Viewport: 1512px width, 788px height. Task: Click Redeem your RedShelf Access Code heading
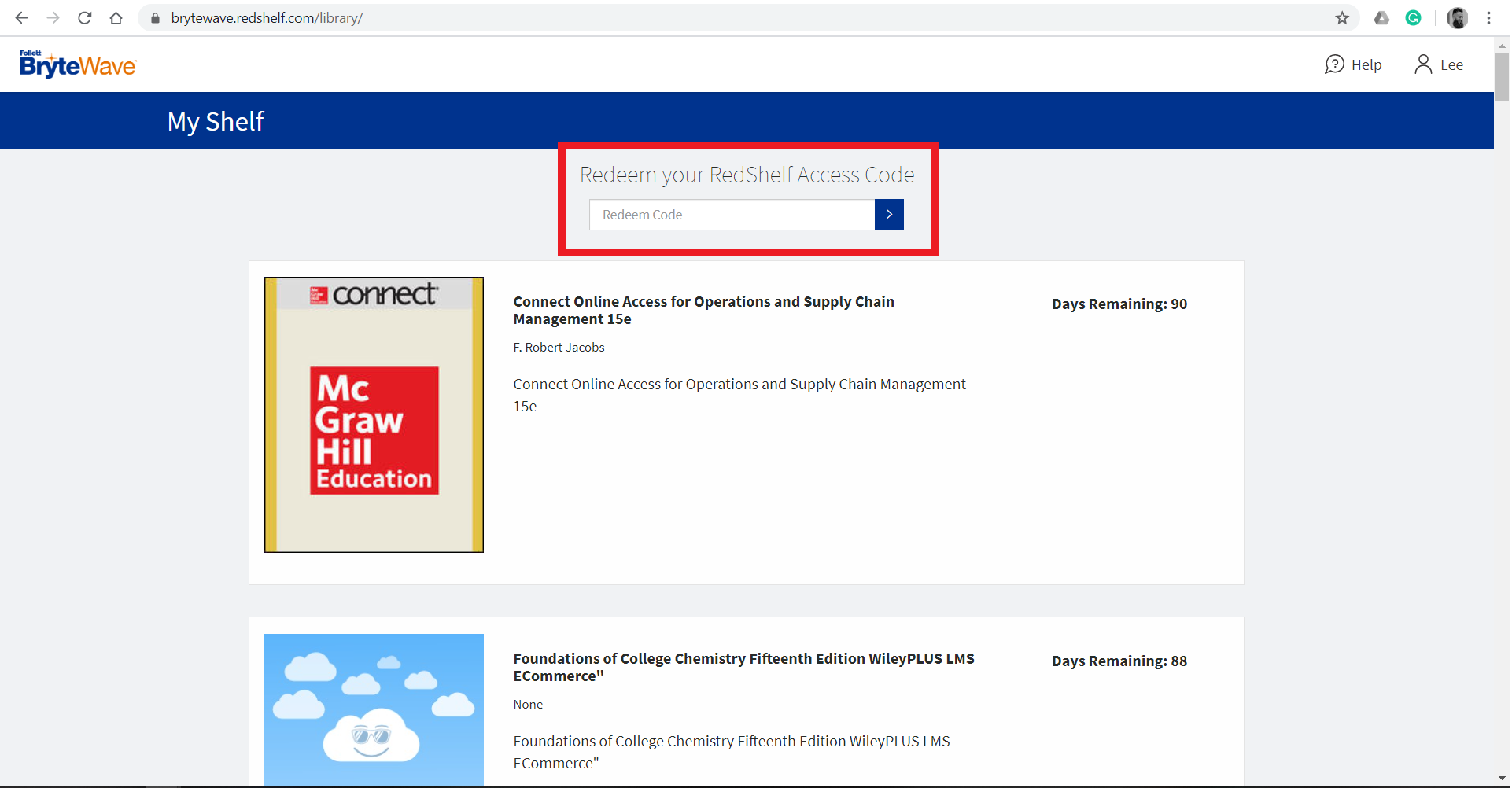(747, 175)
